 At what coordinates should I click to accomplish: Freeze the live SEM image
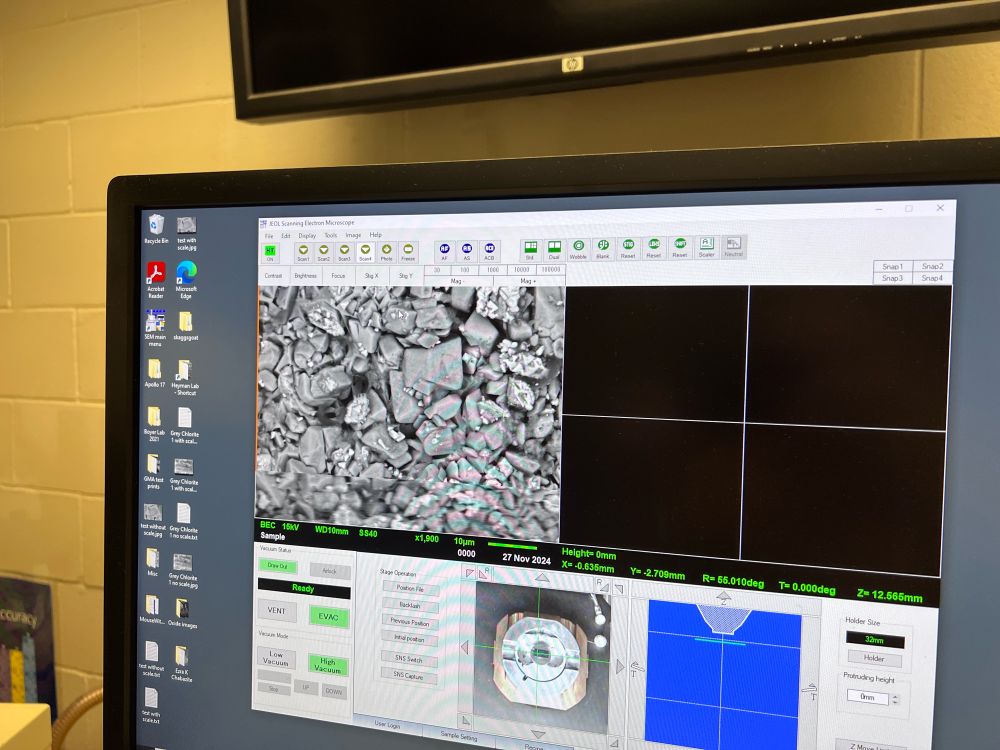(408, 253)
